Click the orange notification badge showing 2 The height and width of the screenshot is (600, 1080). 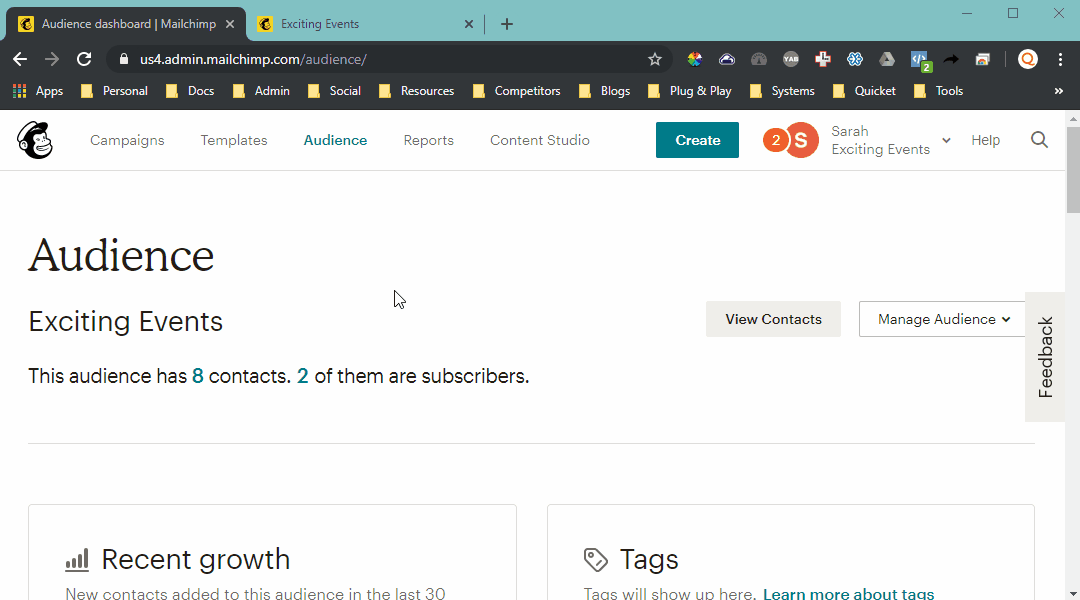[x=776, y=140]
